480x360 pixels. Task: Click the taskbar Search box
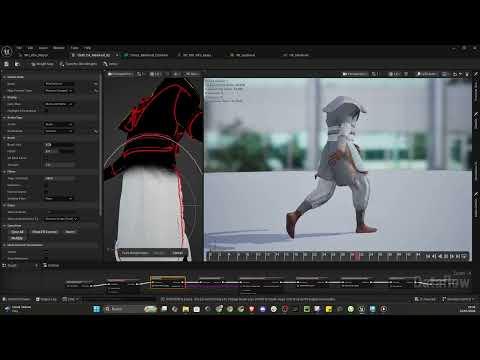pos(130,309)
